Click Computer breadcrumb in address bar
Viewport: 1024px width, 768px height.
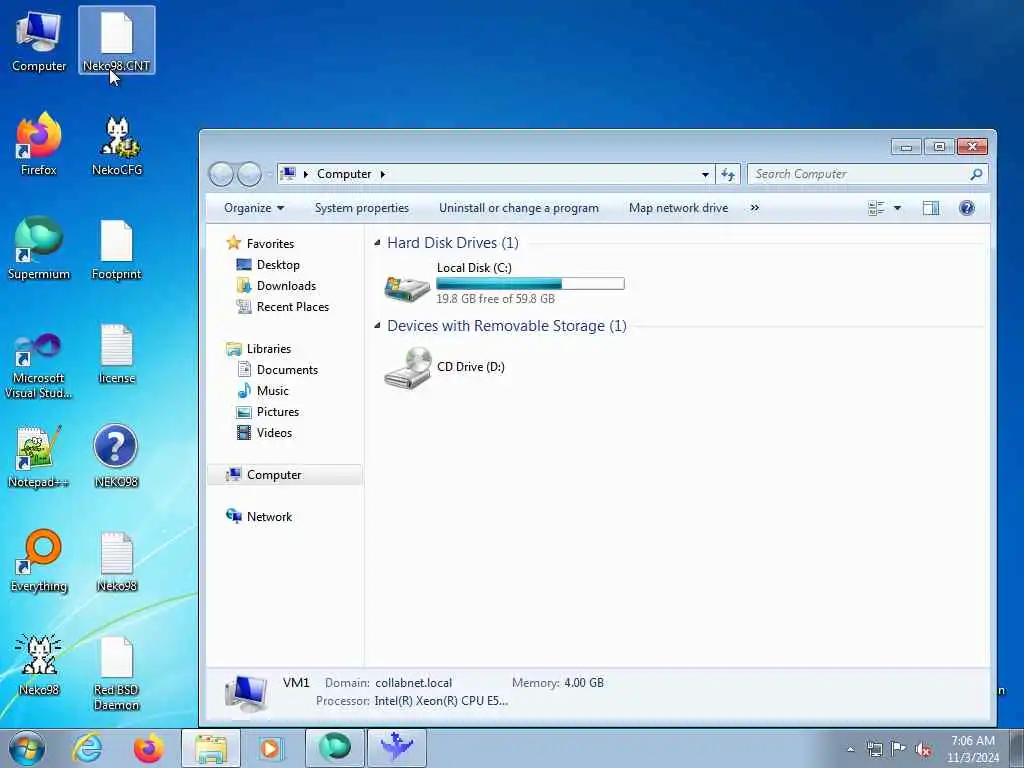pyautogui.click(x=344, y=174)
